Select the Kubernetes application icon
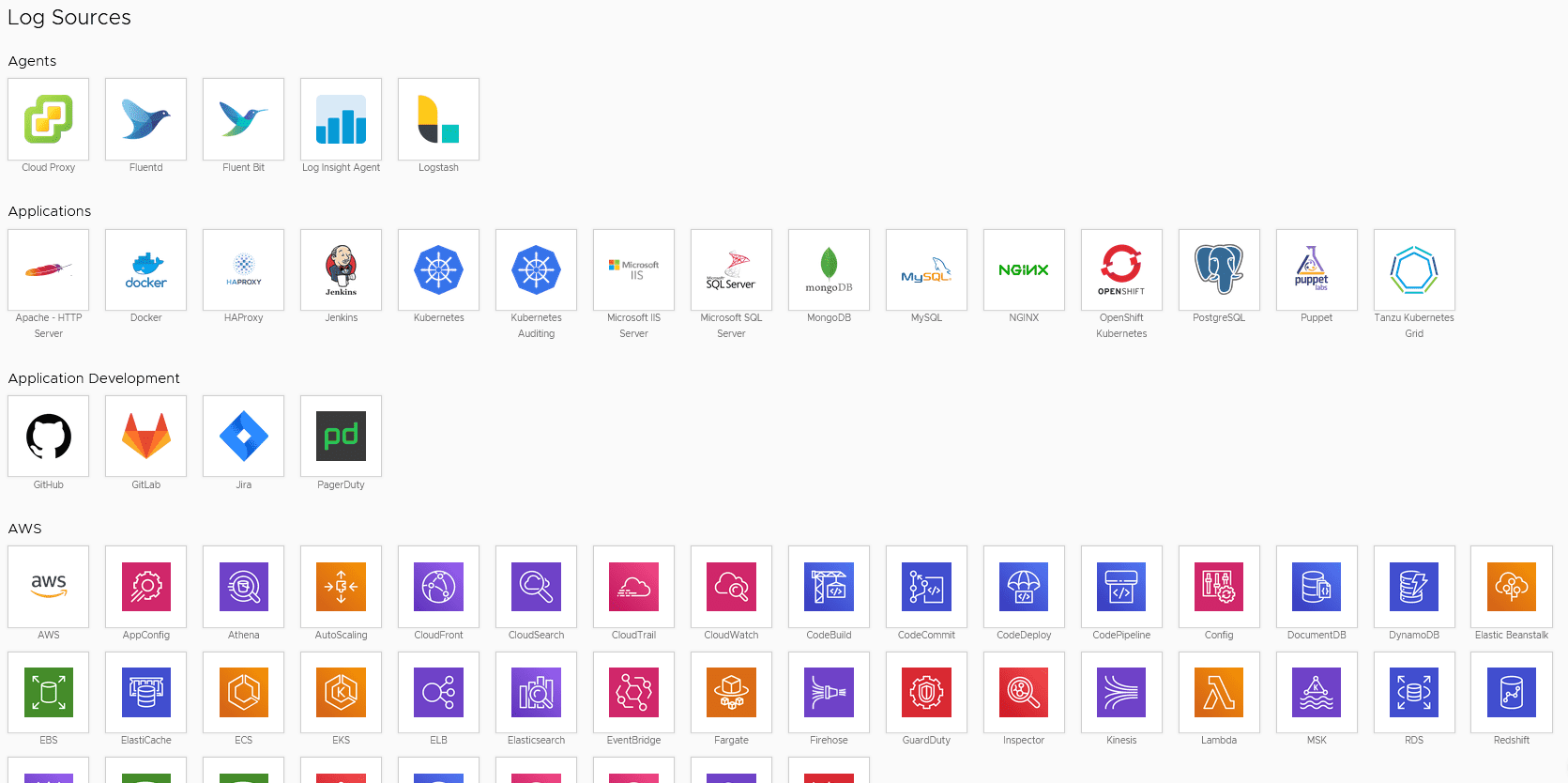Viewport: 1568px width, 783px height. point(439,270)
